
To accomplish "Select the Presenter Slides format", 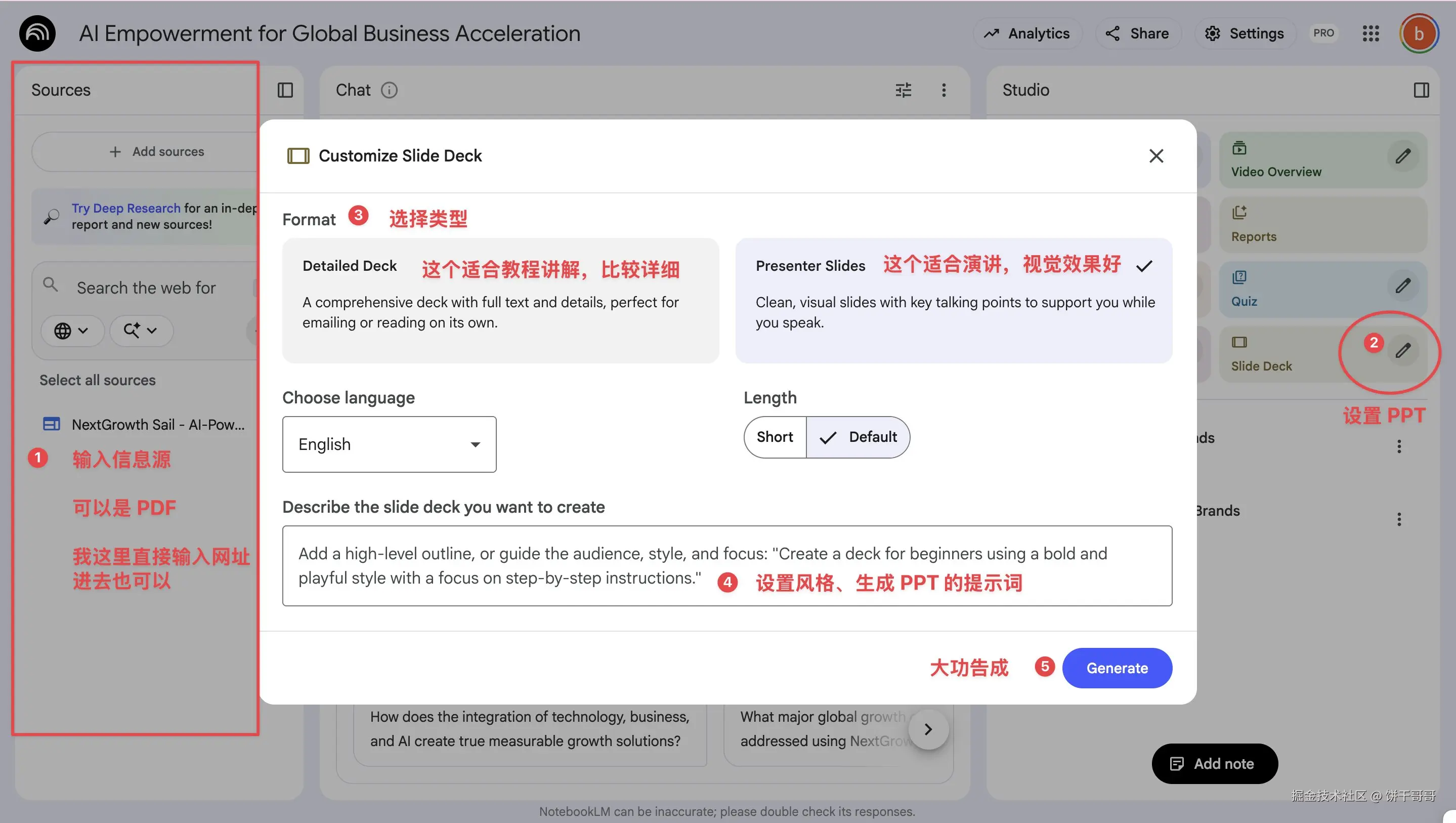I will (954, 300).
